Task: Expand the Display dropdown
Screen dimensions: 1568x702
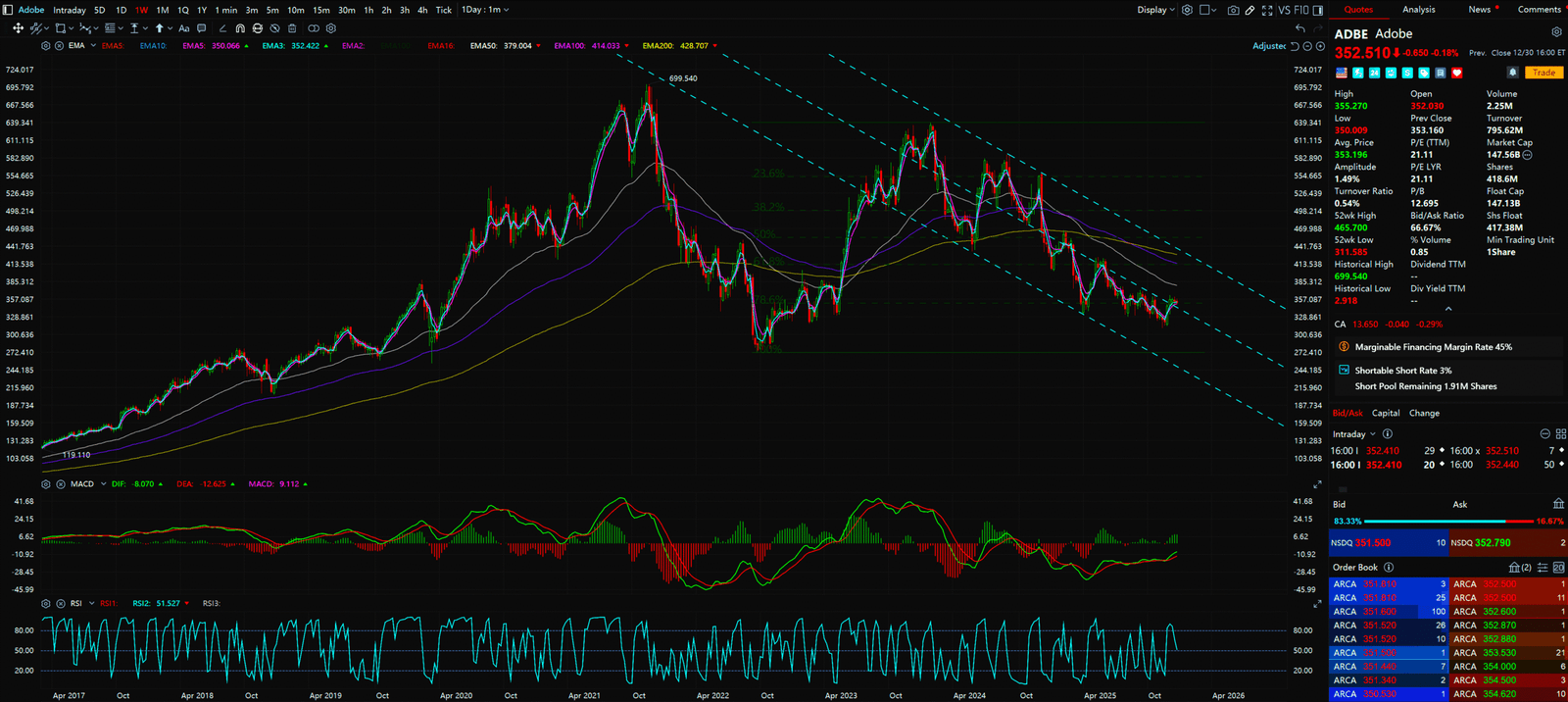Action: (x=1155, y=10)
